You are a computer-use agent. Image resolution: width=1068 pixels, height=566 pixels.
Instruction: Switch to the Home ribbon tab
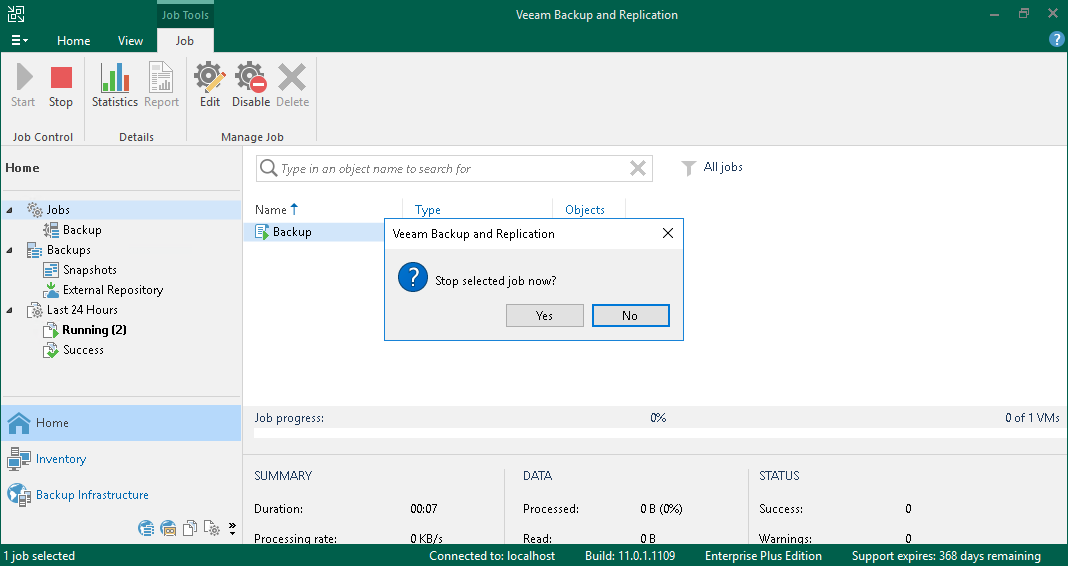click(x=74, y=41)
